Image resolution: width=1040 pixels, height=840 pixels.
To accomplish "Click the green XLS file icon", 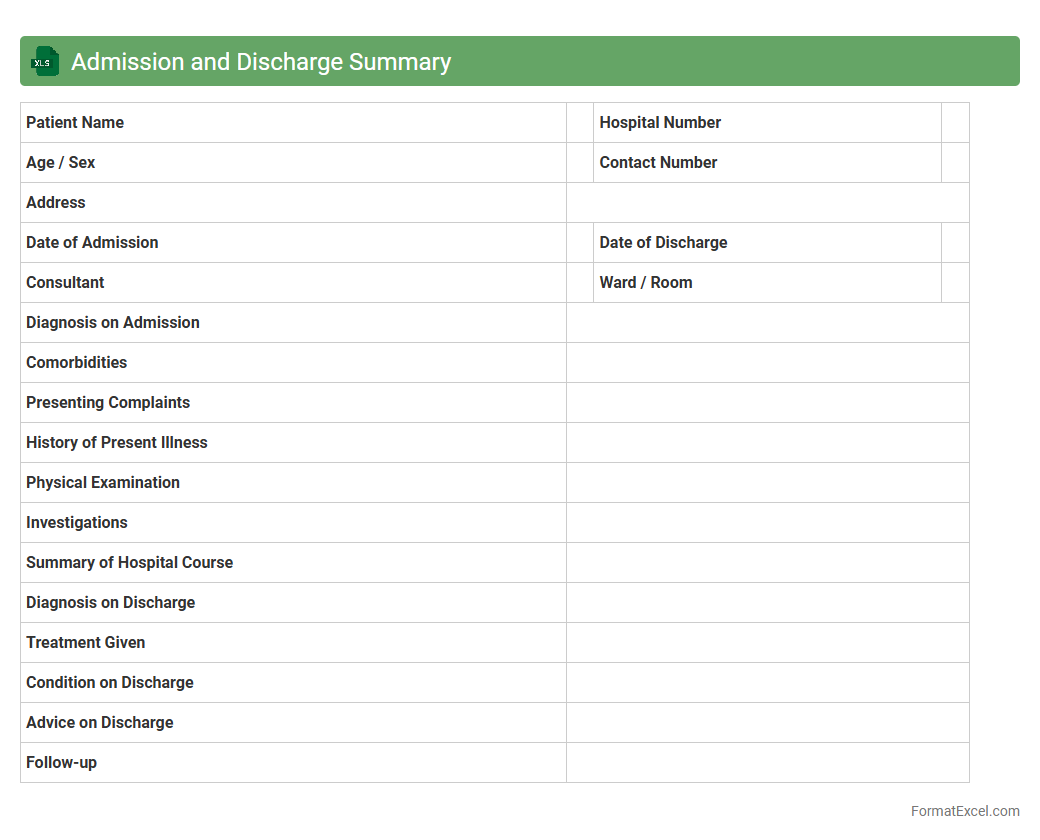I will (44, 62).
